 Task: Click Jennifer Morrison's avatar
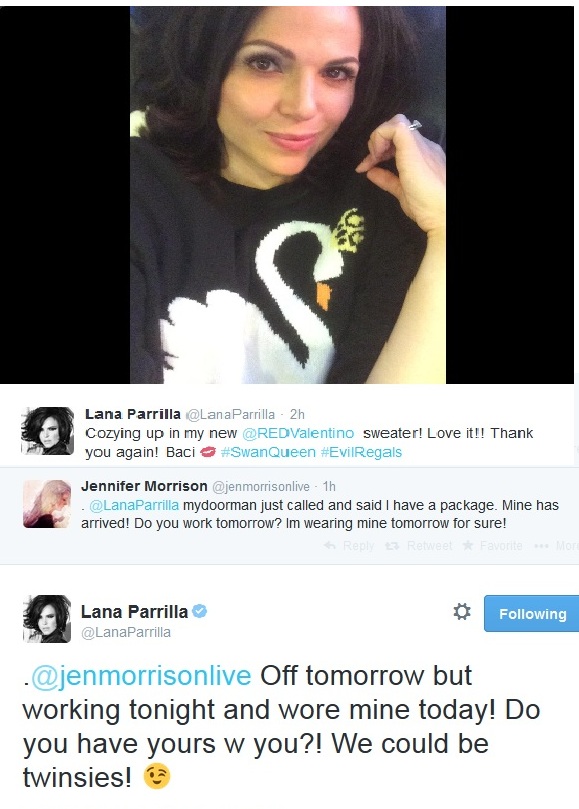[47, 504]
